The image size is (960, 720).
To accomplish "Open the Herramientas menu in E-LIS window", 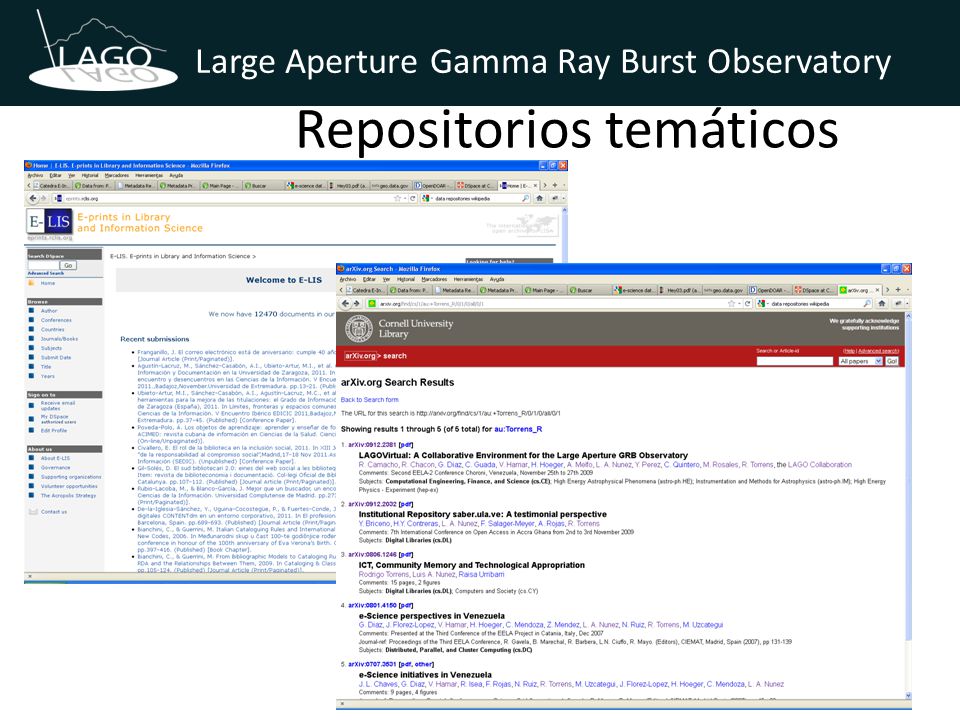I will (x=149, y=175).
